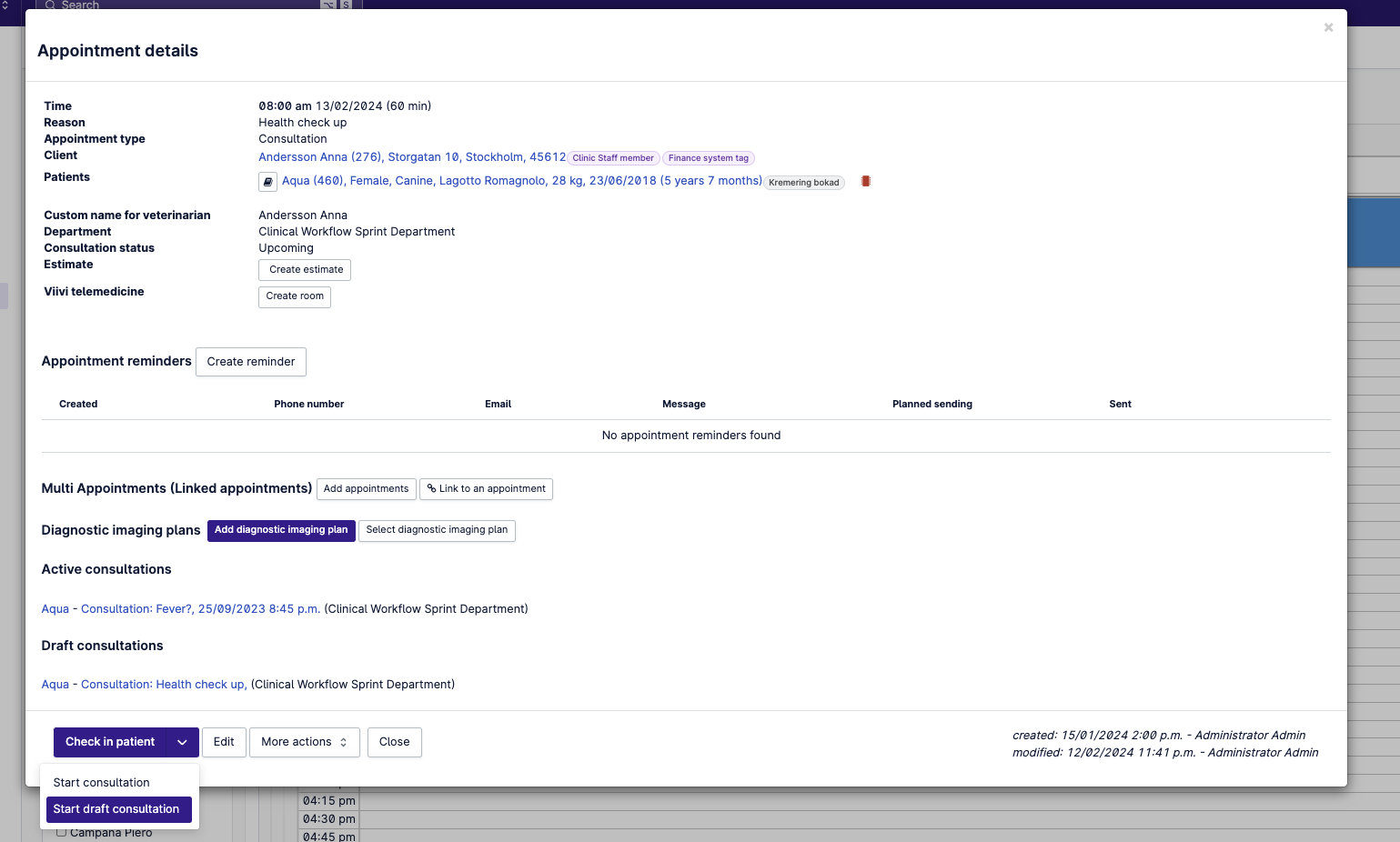Click Create room for Viivi telemedicine
Viewport: 1400px width, 842px height.
pyautogui.click(x=294, y=296)
